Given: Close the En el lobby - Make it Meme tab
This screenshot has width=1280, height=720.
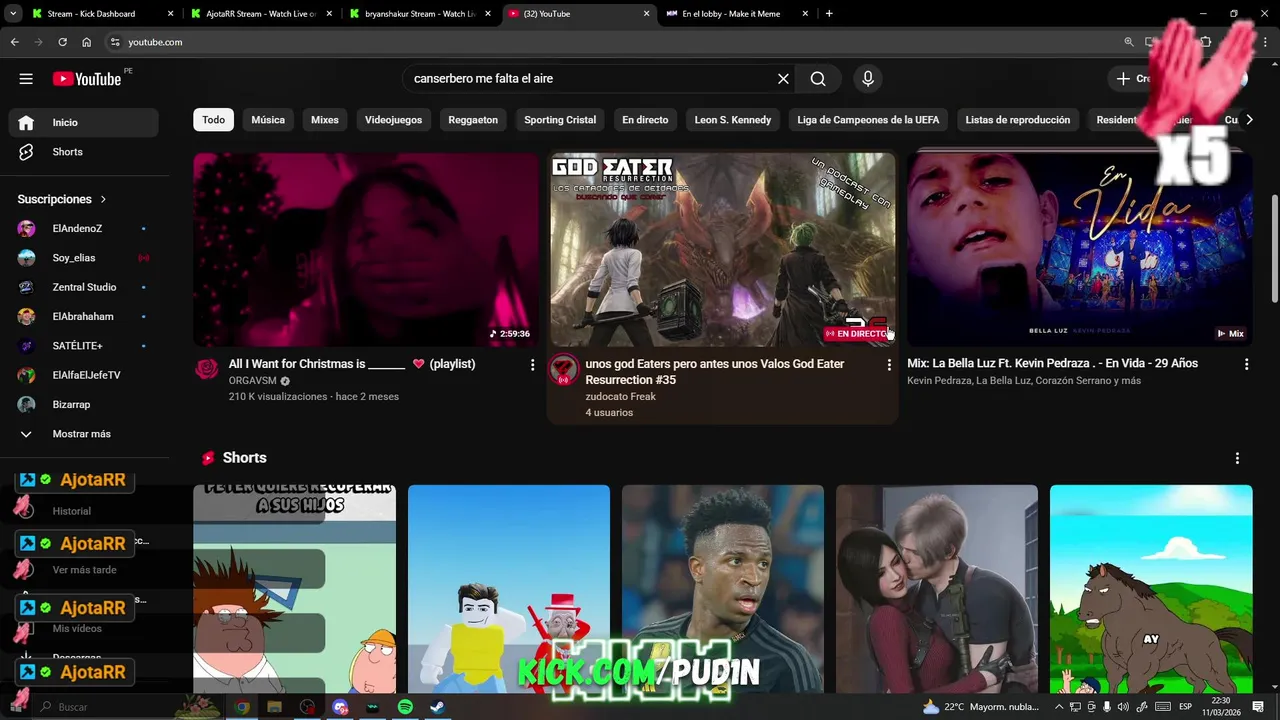Looking at the screenshot, I should (805, 14).
